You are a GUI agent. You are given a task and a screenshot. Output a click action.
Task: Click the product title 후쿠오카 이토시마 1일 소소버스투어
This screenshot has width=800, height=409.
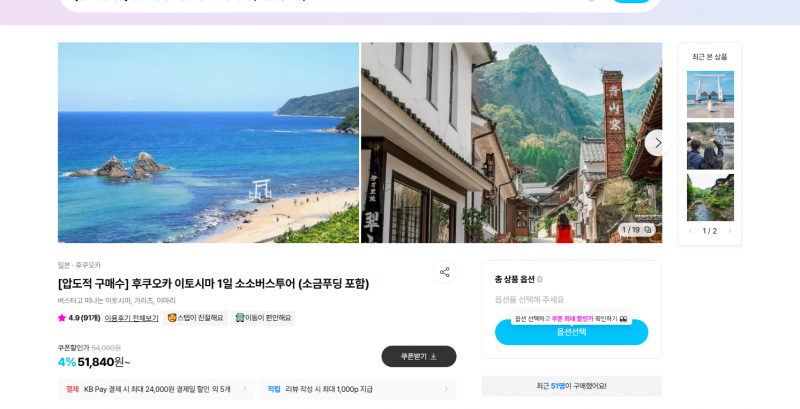(x=213, y=284)
